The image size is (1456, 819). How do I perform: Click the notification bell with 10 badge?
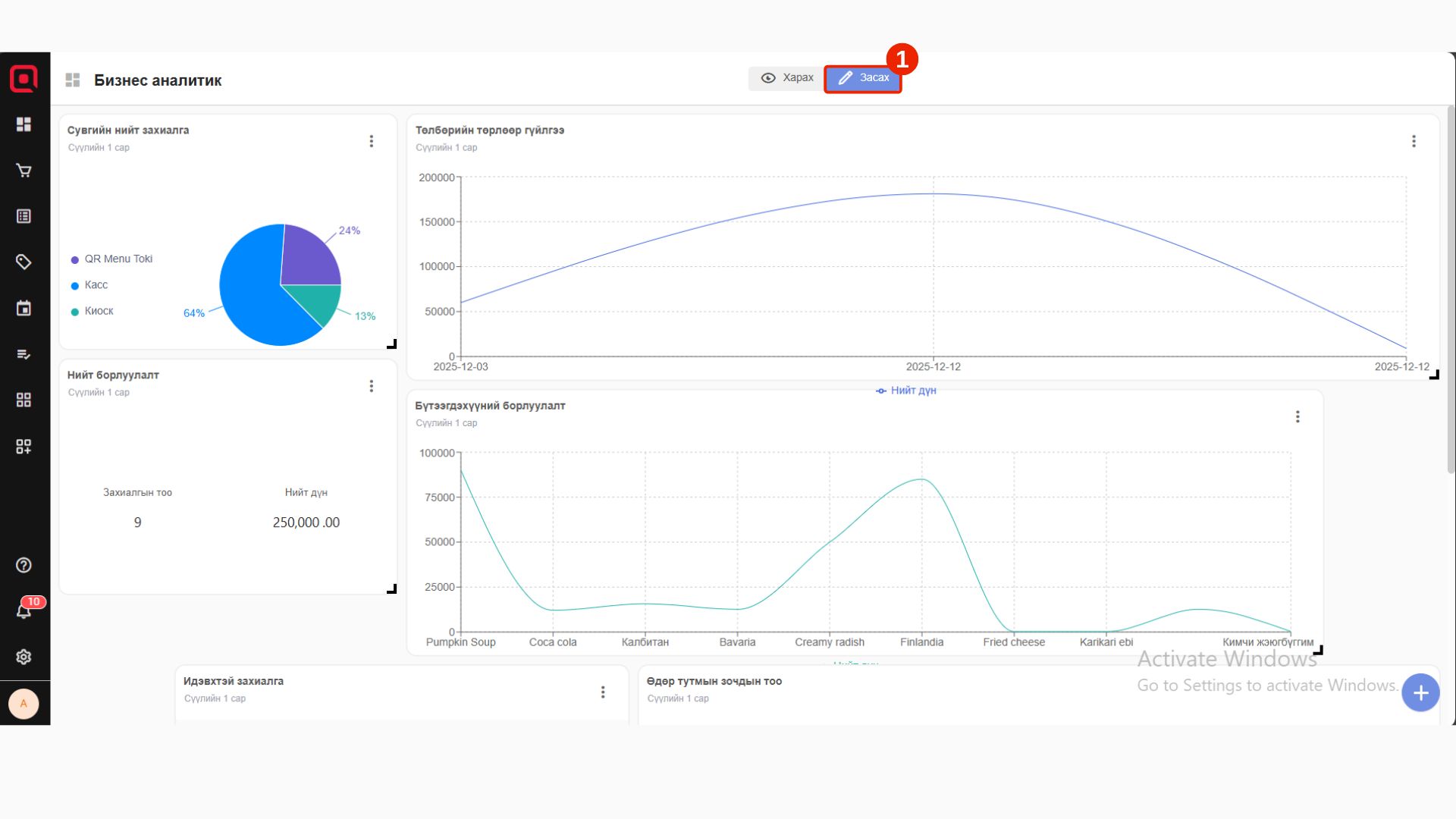coord(24,610)
